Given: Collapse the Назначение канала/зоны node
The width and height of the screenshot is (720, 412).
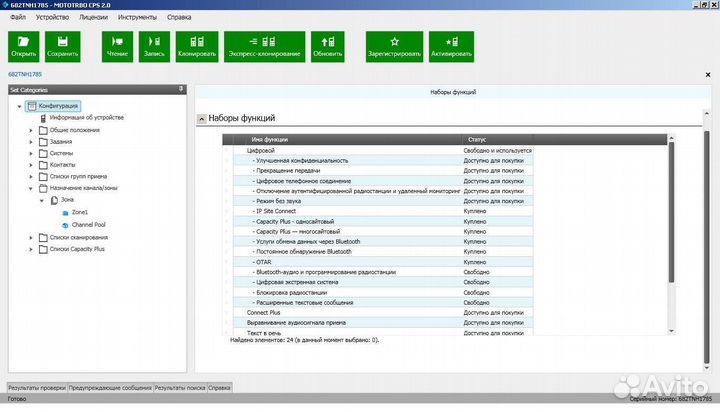Looking at the screenshot, I should pyautogui.click(x=30, y=188).
